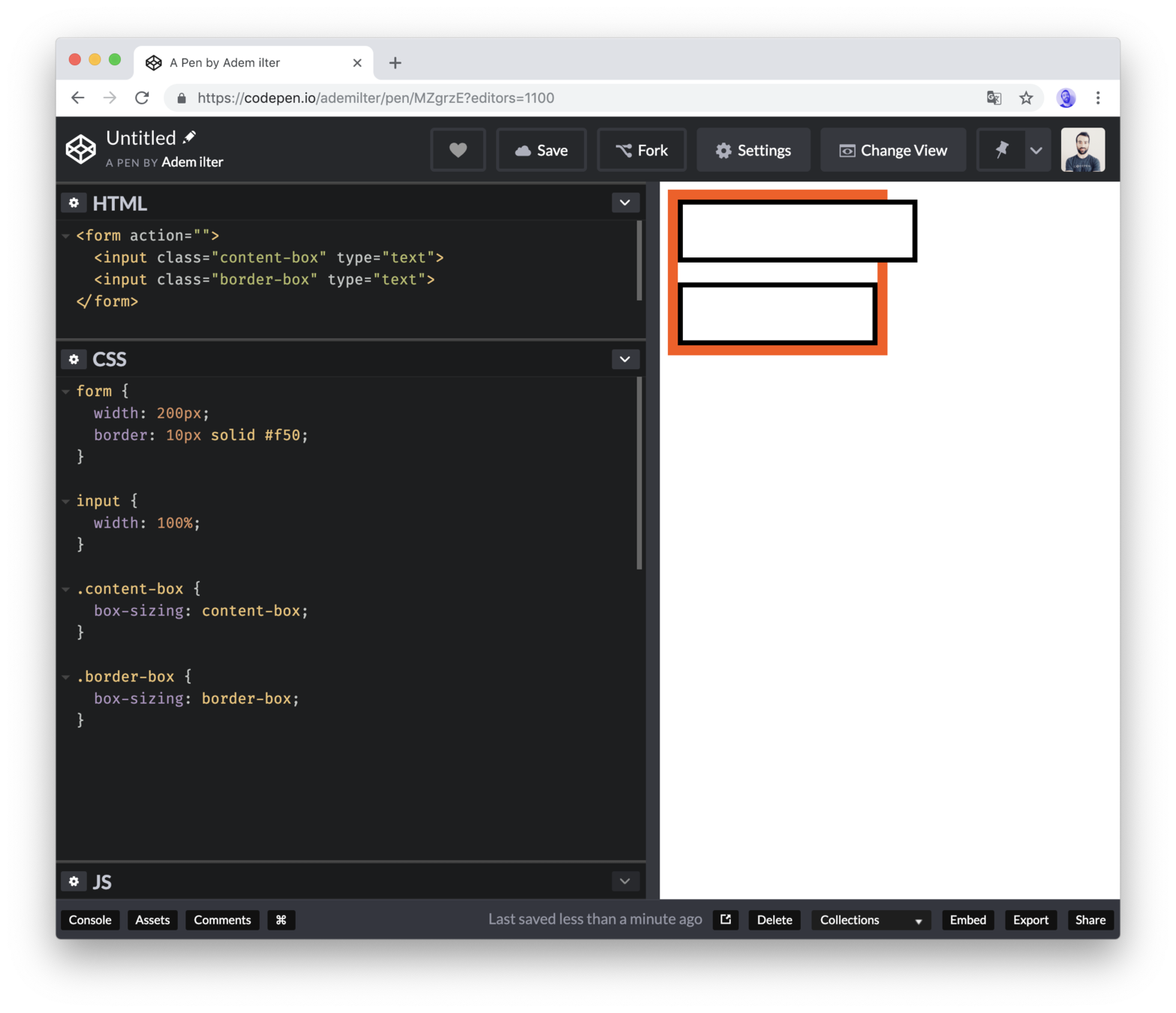
Task: Click the CSS editor scrollbar
Action: 639,473
